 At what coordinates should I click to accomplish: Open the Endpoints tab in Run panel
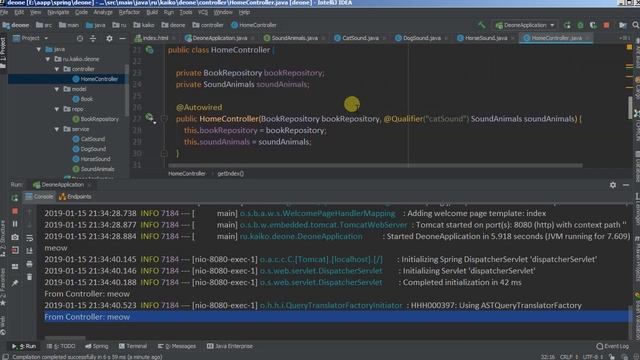click(x=75, y=197)
